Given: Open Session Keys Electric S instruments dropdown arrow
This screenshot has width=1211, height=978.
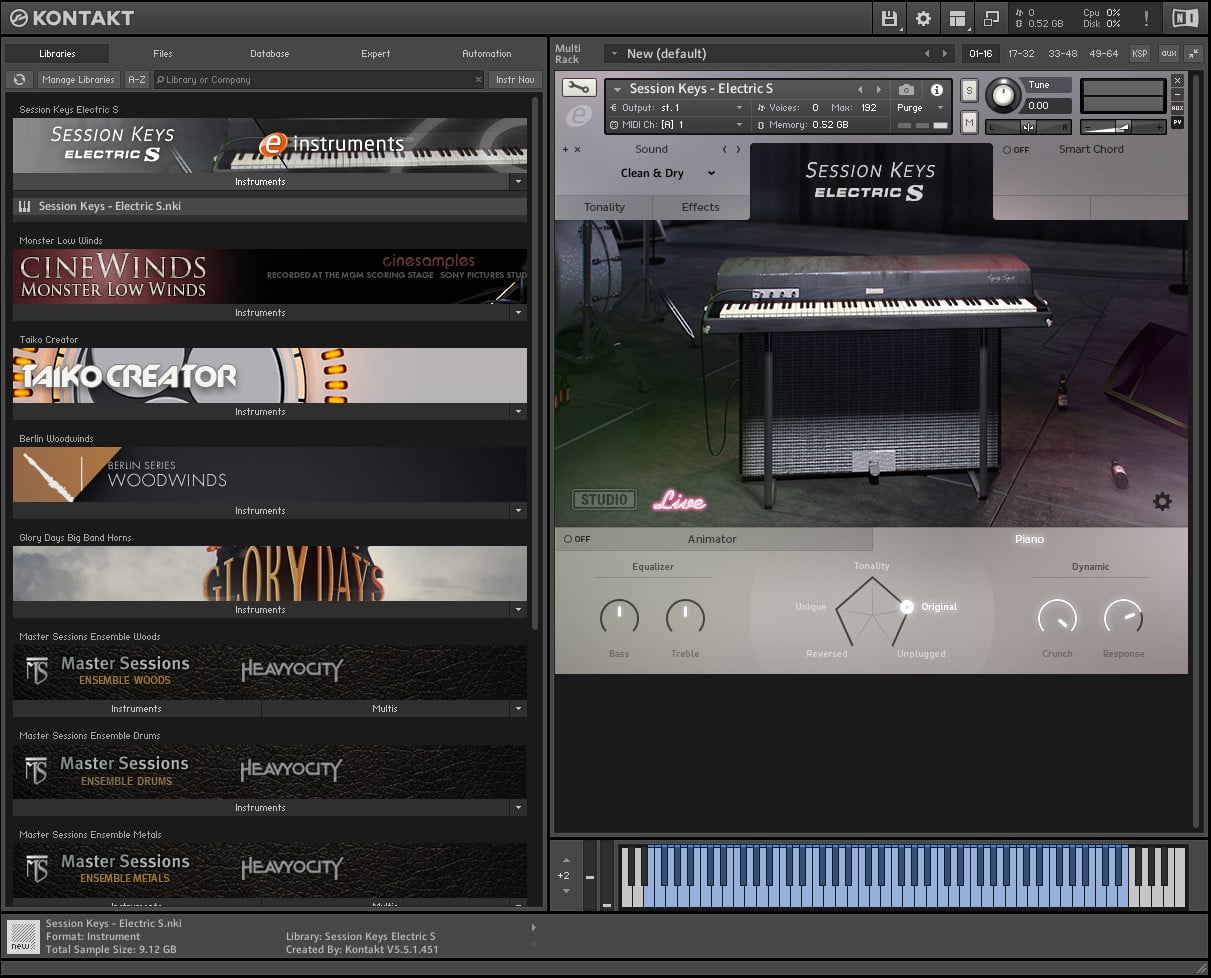Looking at the screenshot, I should pyautogui.click(x=517, y=182).
